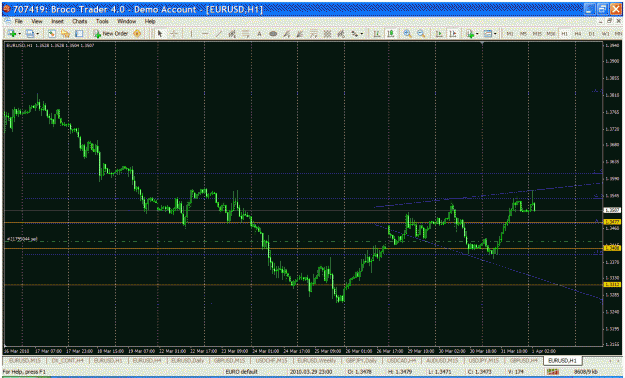The width and height of the screenshot is (625, 378).
Task: Toggle the Terminal window icon
Action: (x=79, y=34)
